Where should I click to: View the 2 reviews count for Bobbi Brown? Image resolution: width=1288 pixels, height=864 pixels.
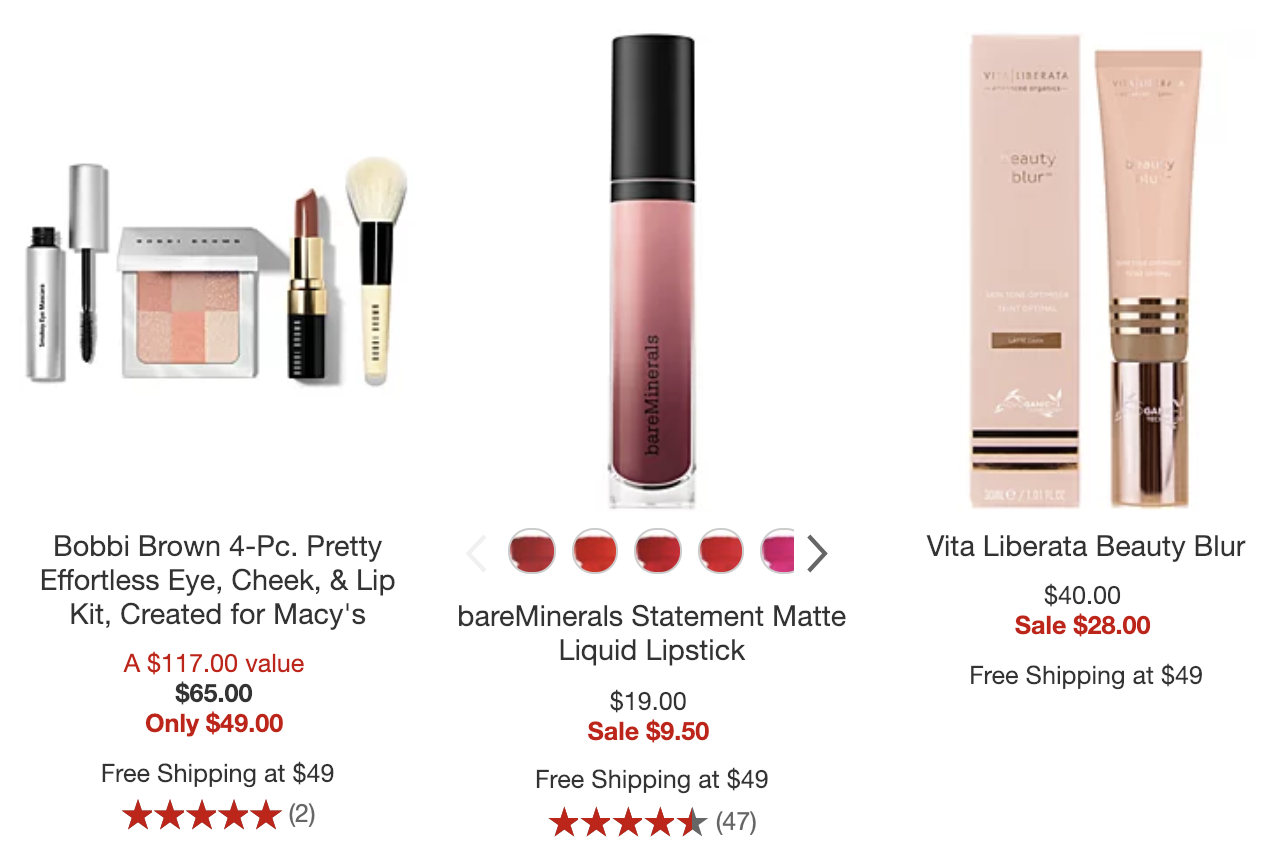(x=302, y=815)
